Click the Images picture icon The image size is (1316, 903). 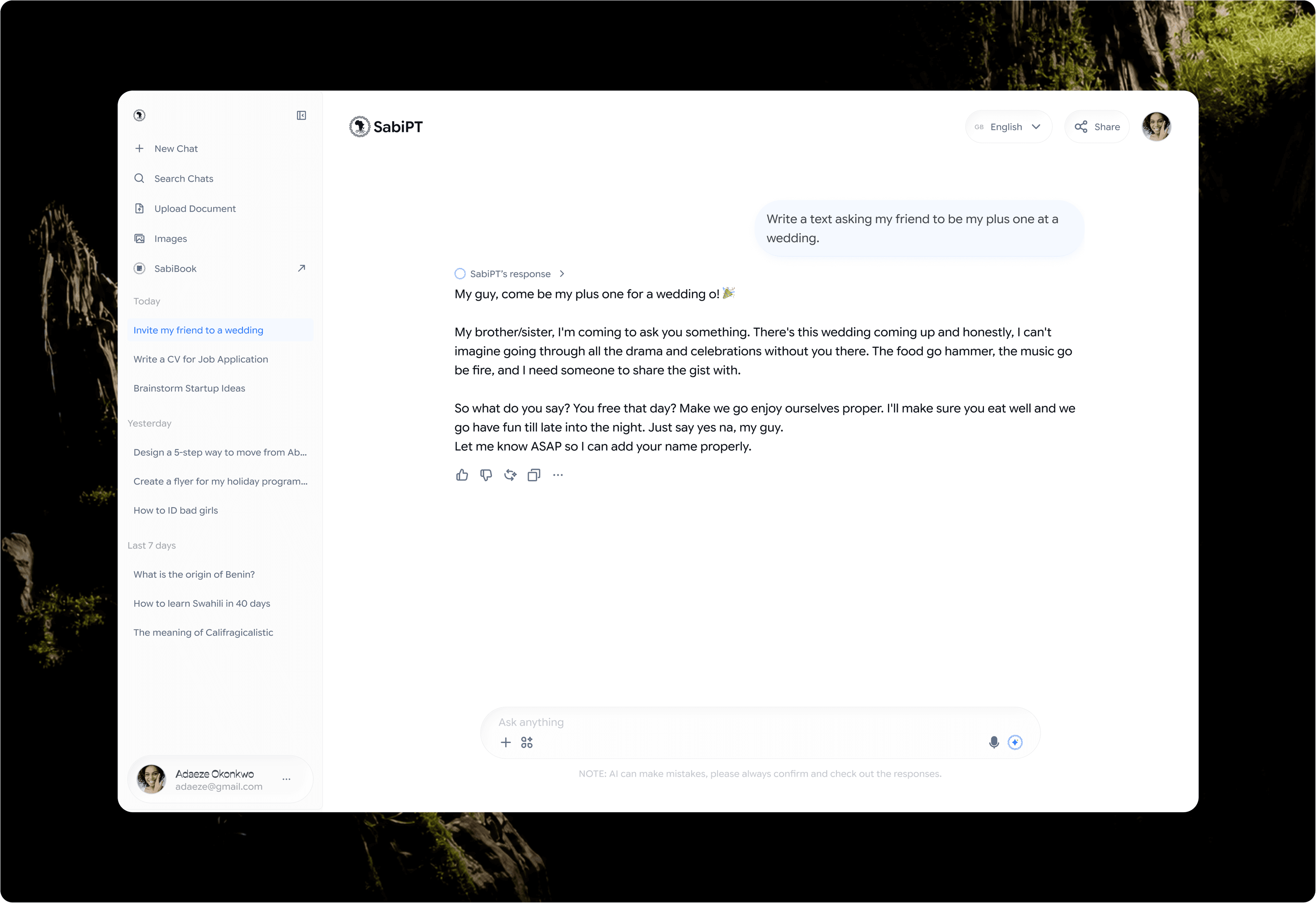[x=139, y=239]
